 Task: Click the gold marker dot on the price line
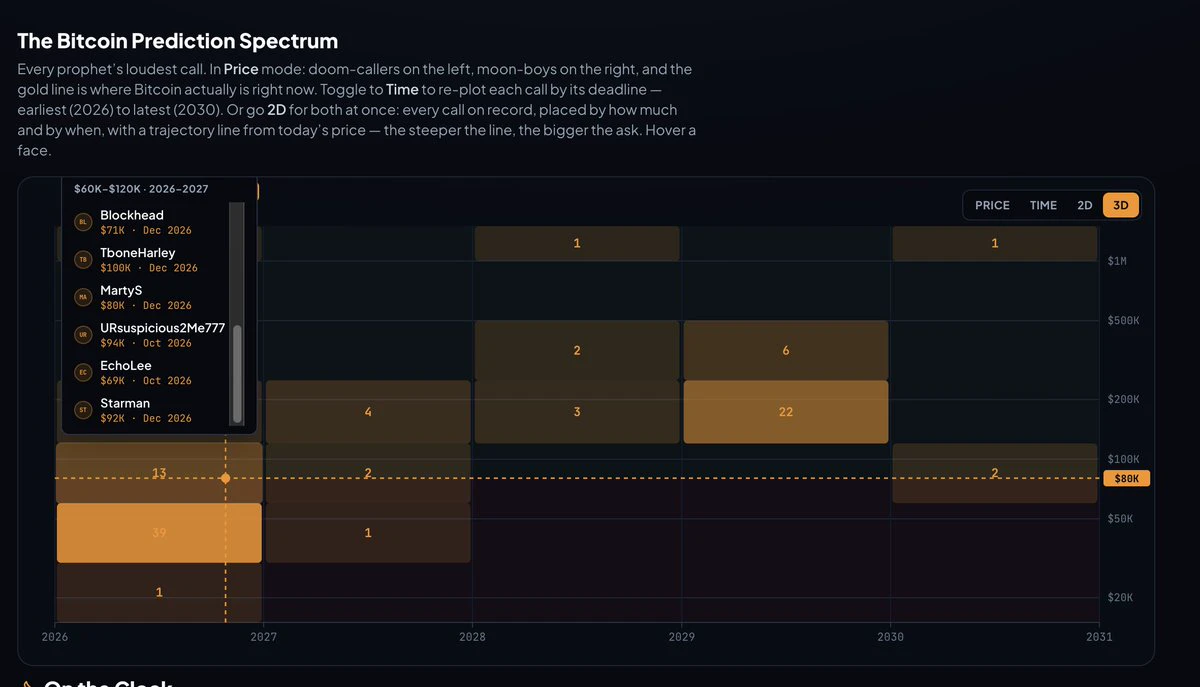pyautogui.click(x=225, y=479)
